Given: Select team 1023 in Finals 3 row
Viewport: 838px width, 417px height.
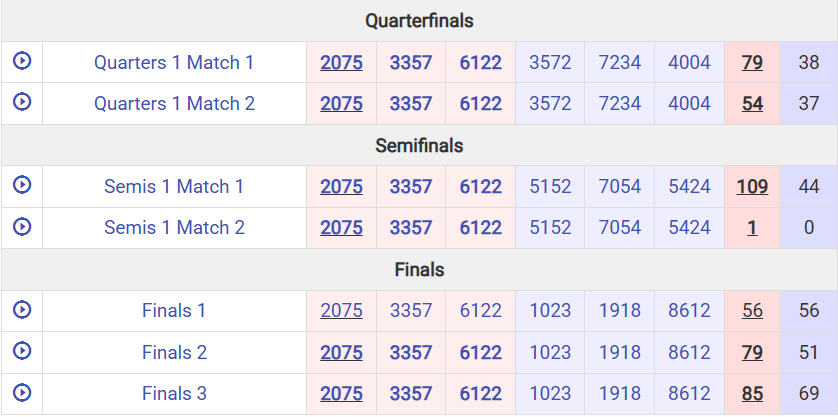Looking at the screenshot, I should click(x=550, y=394).
